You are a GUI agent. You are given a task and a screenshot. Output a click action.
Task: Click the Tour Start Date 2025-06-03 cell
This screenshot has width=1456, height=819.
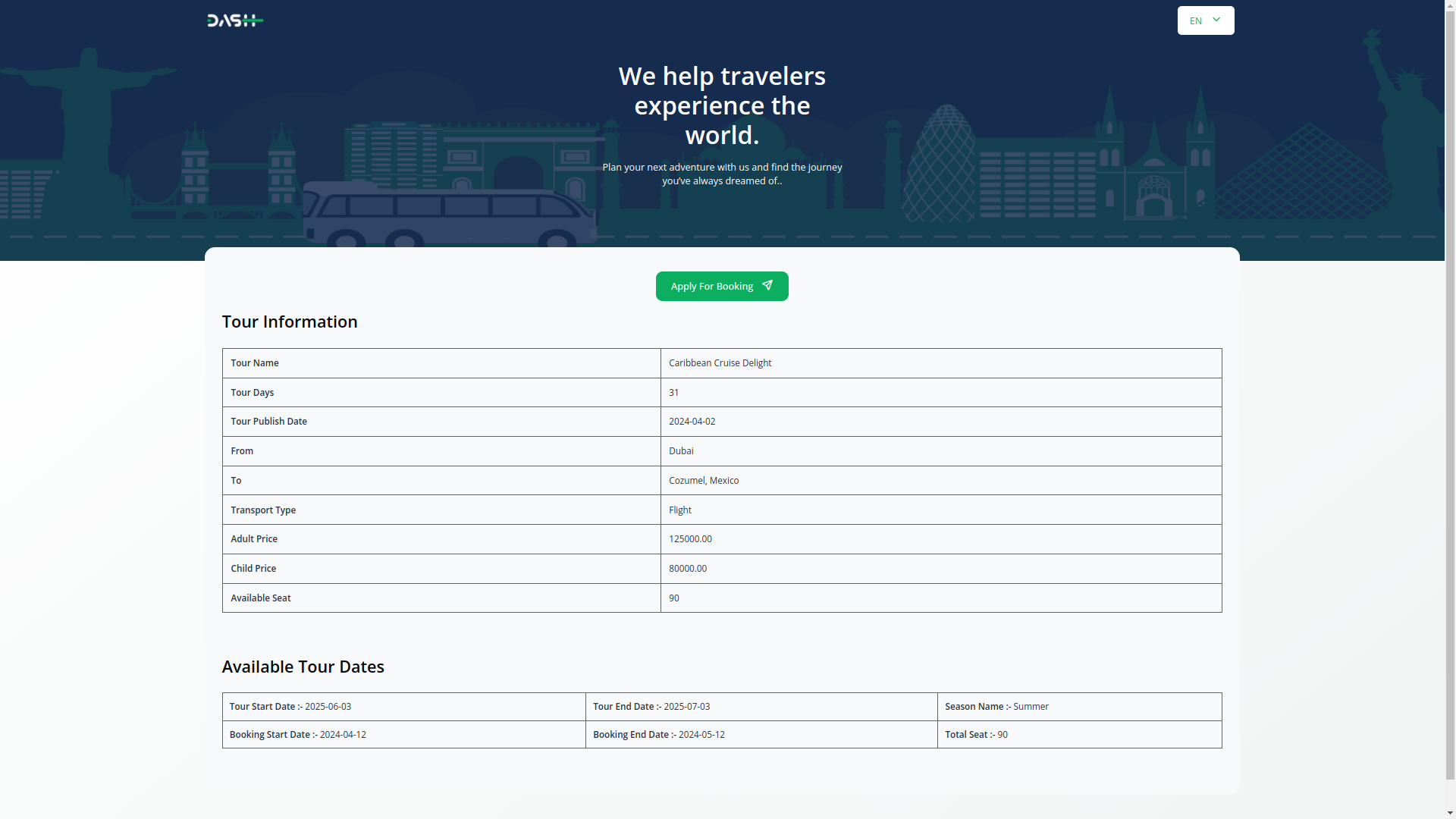pos(290,707)
